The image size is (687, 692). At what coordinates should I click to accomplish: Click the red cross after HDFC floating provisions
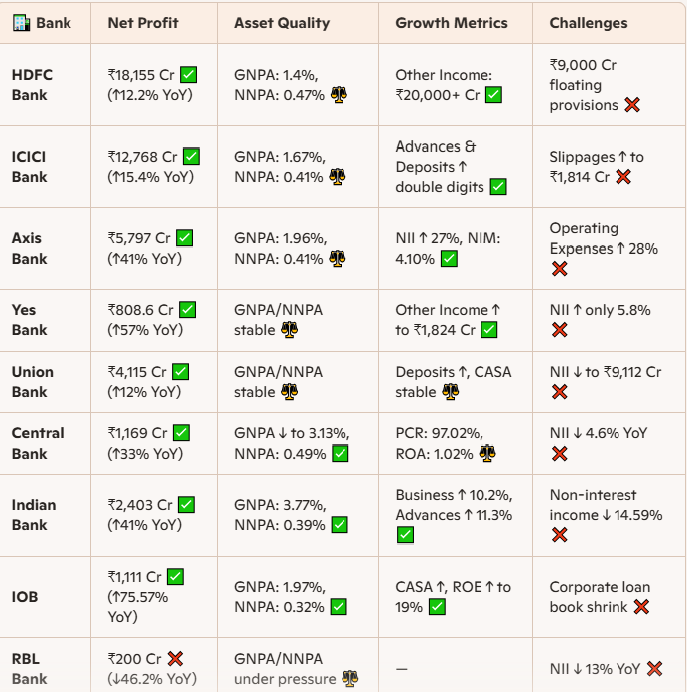tap(631, 105)
